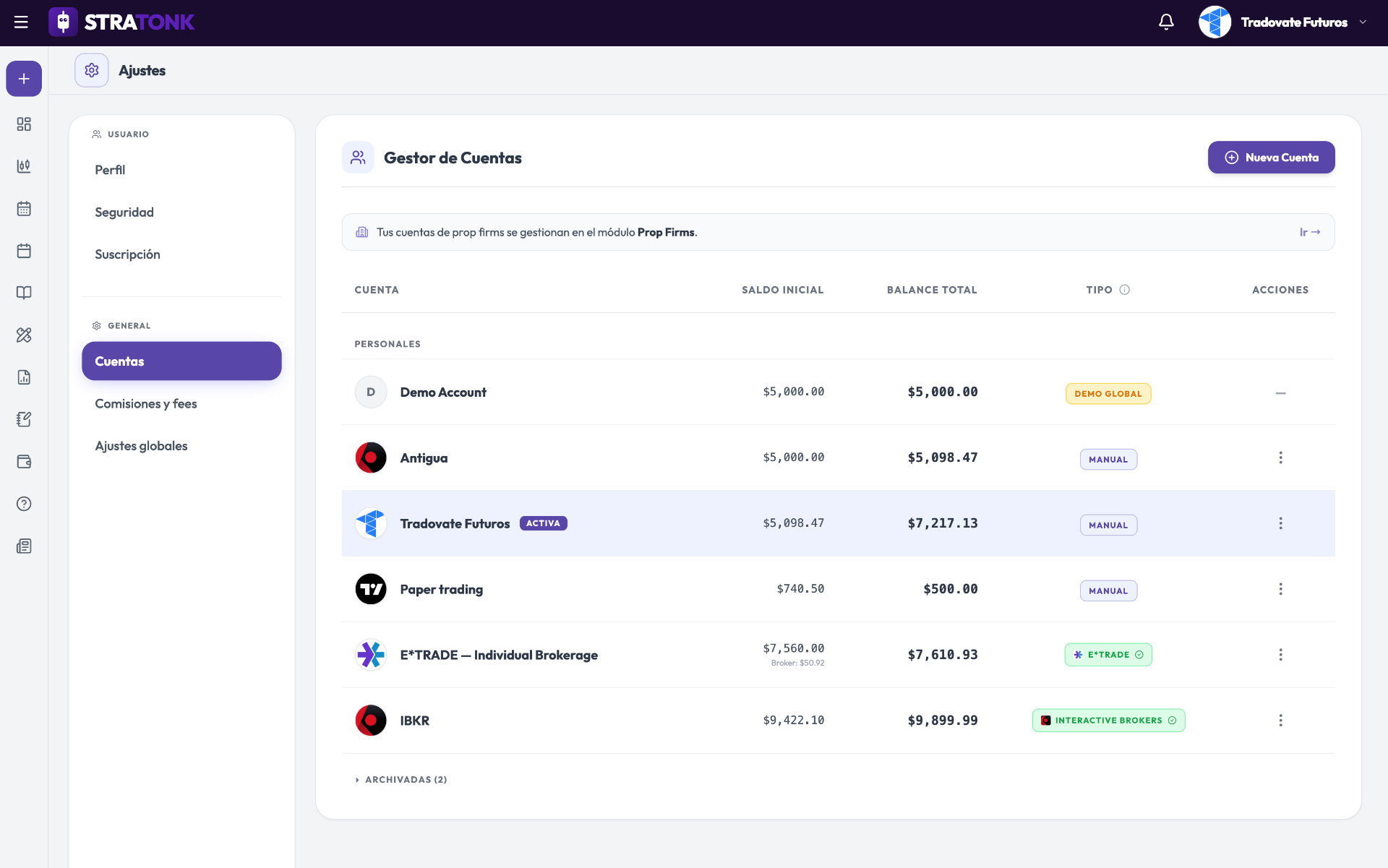Screen dimensions: 1388x868
Task: Click the Nueva Cuenta button
Action: pos(1271,158)
